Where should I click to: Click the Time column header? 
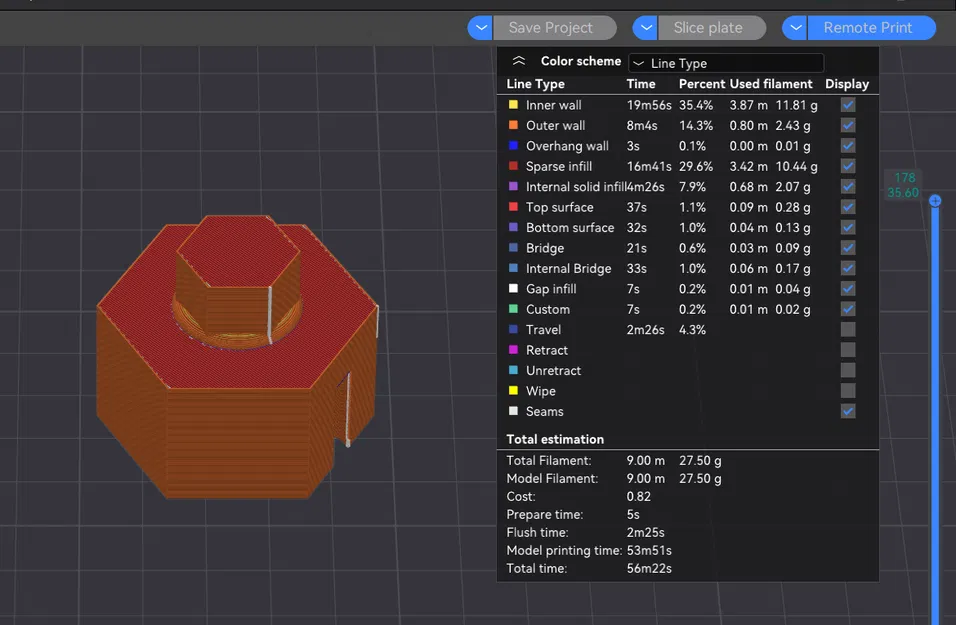point(641,84)
